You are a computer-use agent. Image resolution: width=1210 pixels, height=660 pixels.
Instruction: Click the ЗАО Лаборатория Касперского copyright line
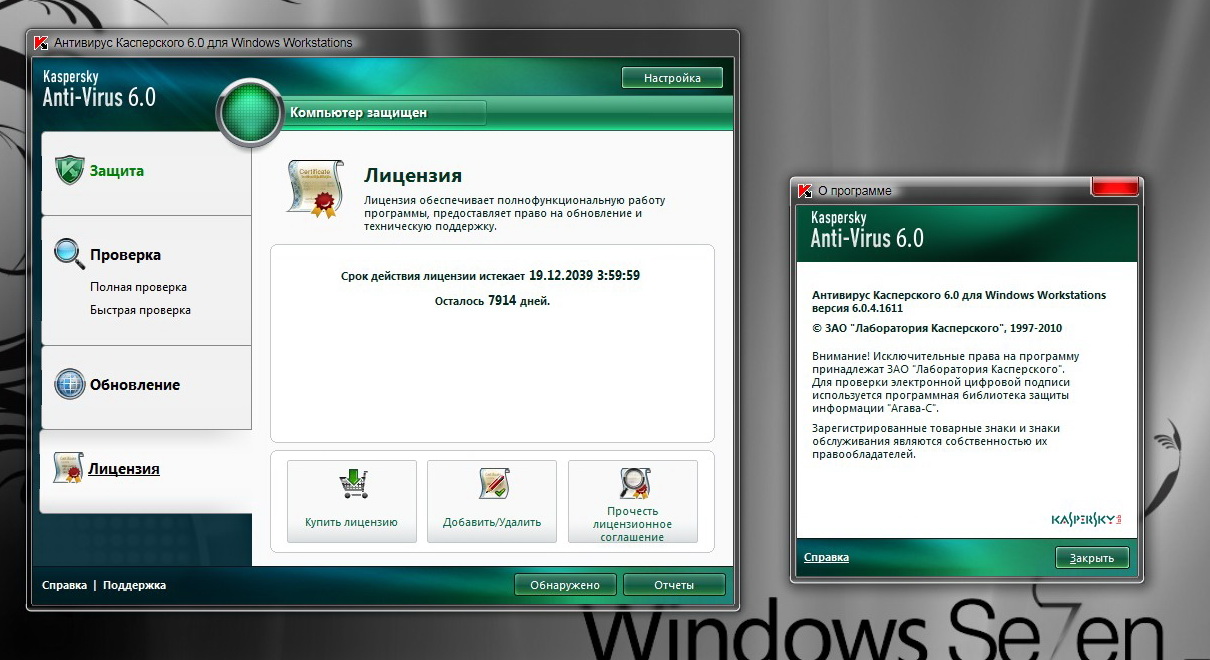coord(936,327)
